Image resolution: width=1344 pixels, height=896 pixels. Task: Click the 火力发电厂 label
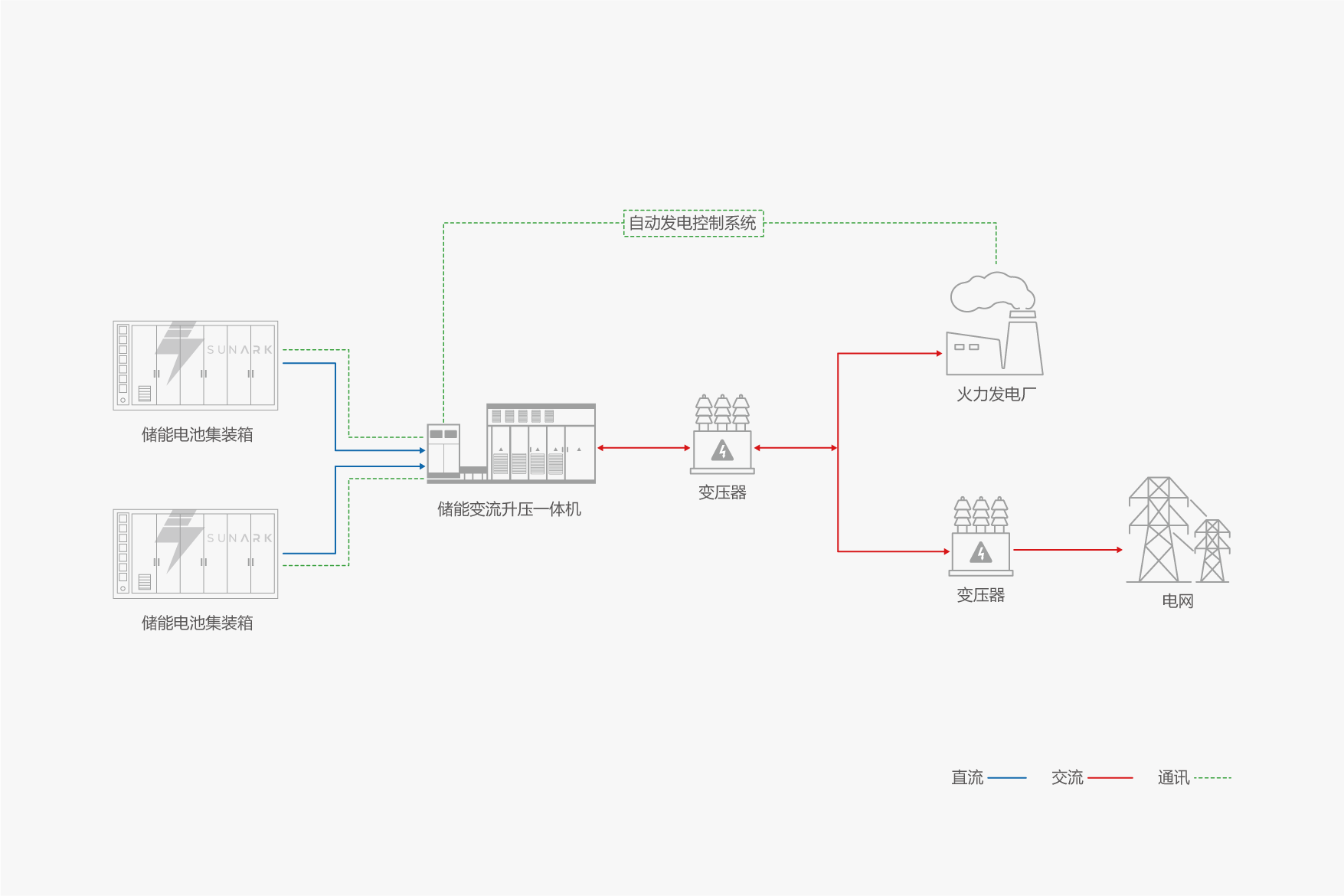coord(996,394)
